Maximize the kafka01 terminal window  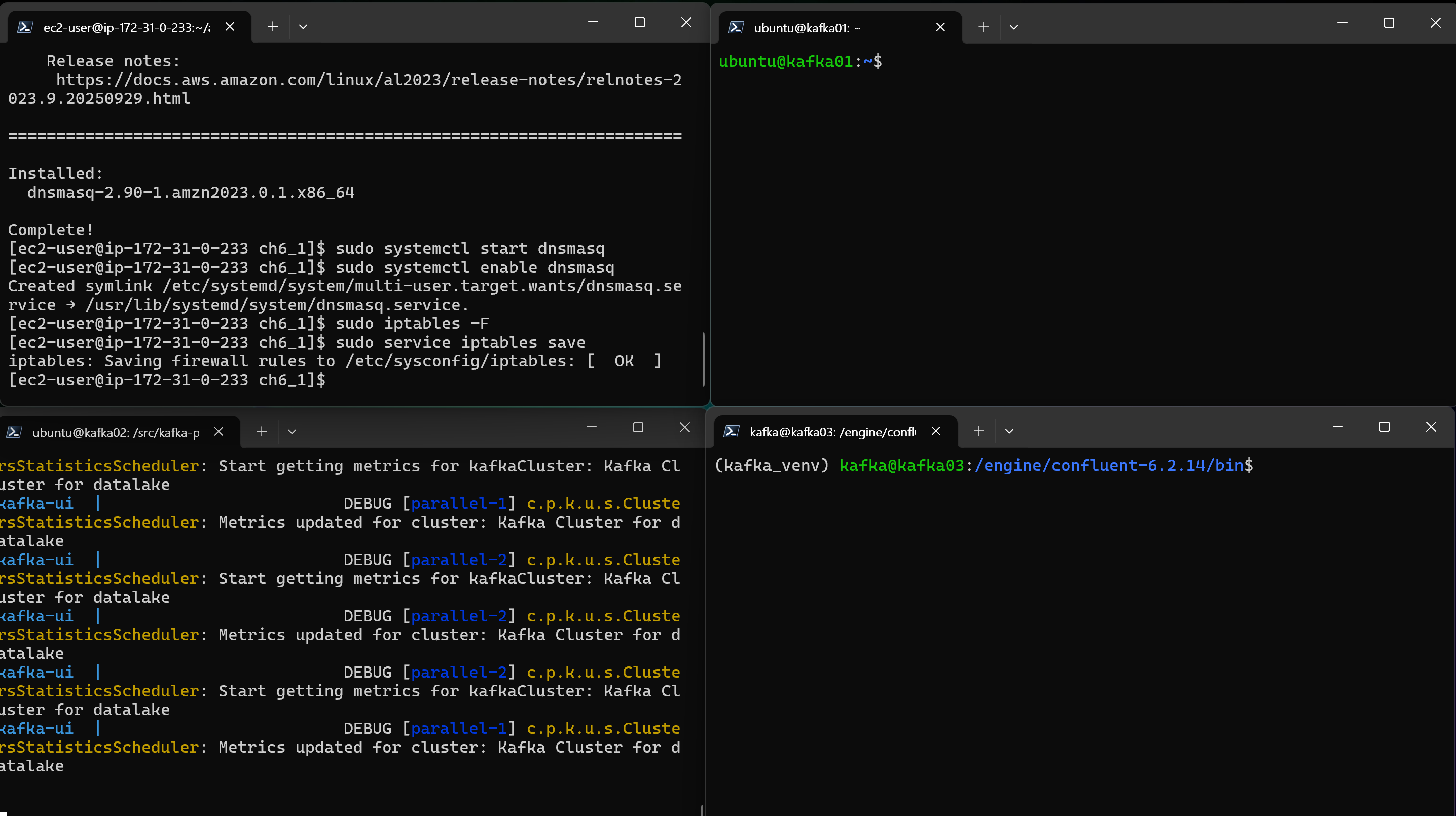point(1388,23)
